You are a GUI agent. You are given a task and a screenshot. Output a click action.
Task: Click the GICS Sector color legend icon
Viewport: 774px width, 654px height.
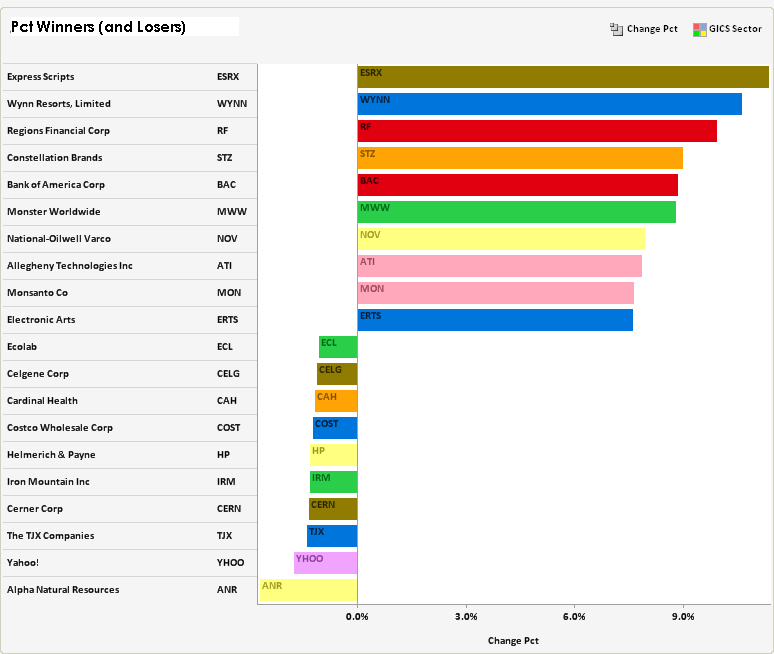point(699,30)
